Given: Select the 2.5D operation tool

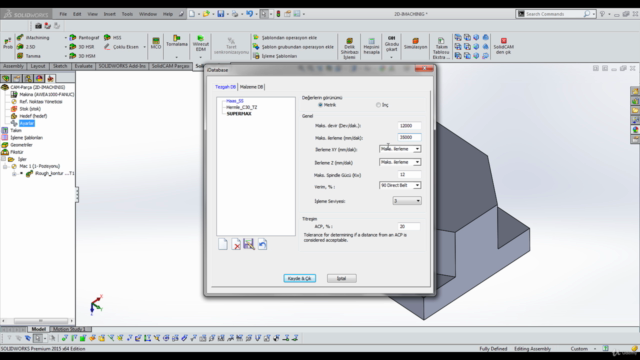Looking at the screenshot, I should (x=27, y=47).
